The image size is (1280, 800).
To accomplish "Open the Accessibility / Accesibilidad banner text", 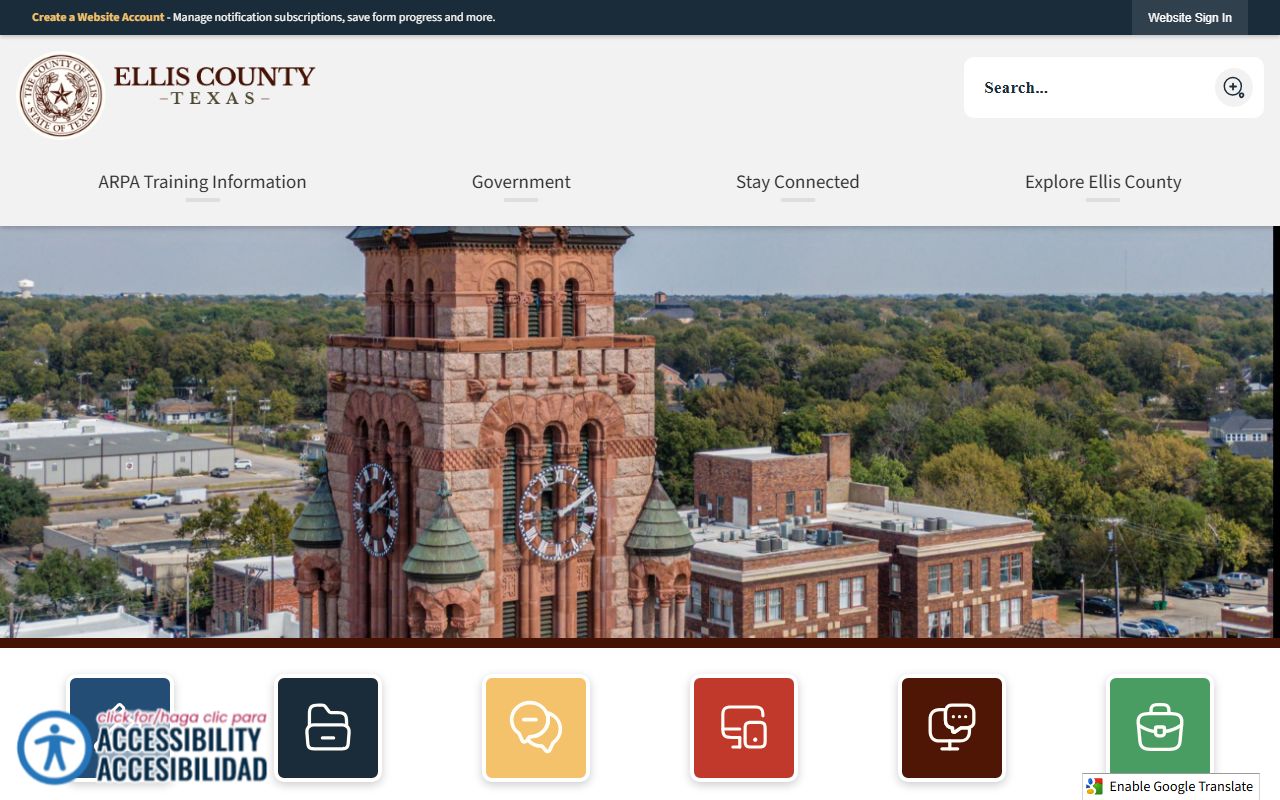I will click(182, 748).
